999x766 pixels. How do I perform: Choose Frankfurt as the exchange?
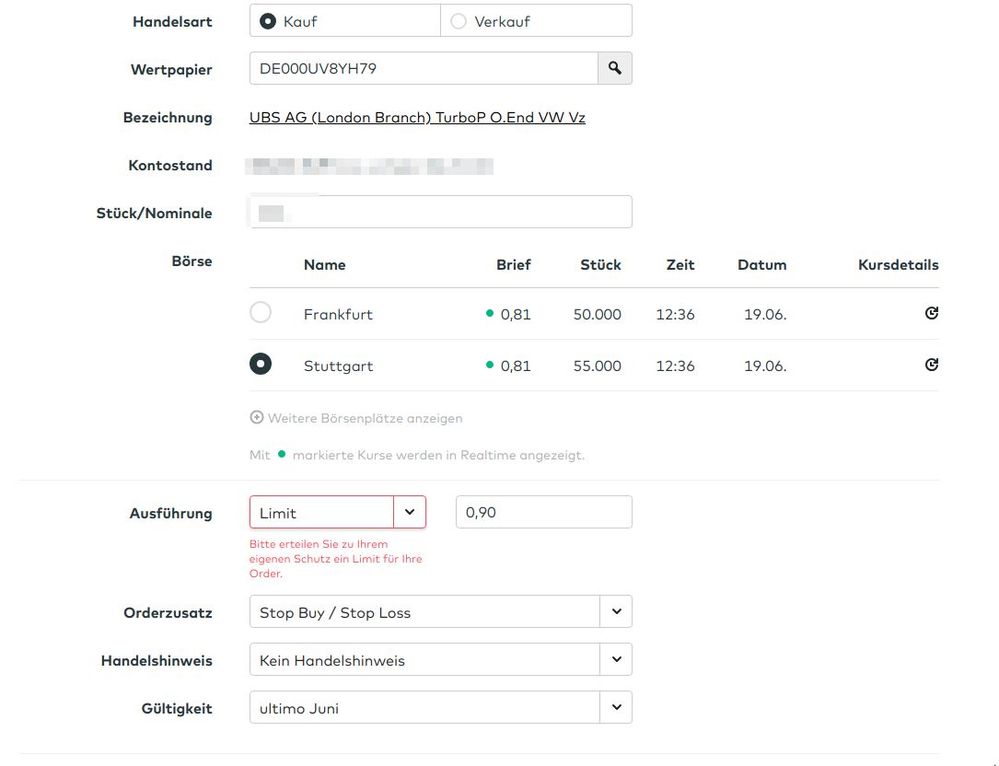pos(260,313)
